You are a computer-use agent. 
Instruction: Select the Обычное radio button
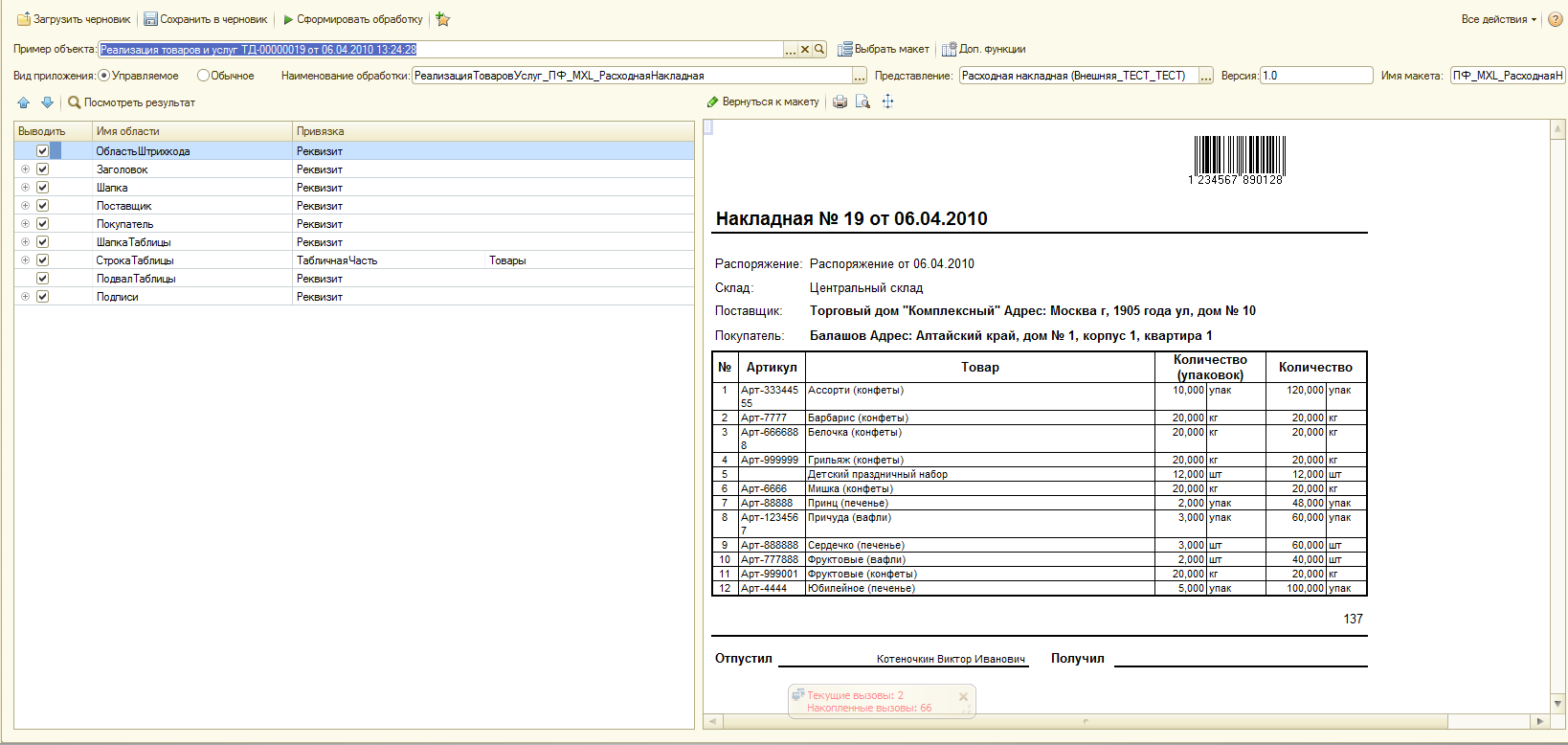click(203, 76)
